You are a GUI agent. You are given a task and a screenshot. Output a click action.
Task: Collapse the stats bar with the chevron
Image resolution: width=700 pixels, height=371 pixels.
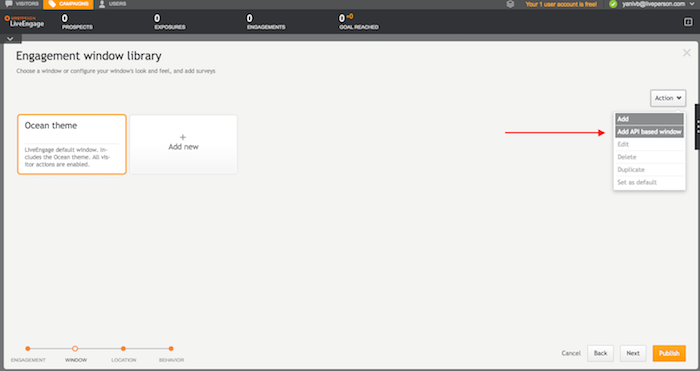[x=10, y=39]
